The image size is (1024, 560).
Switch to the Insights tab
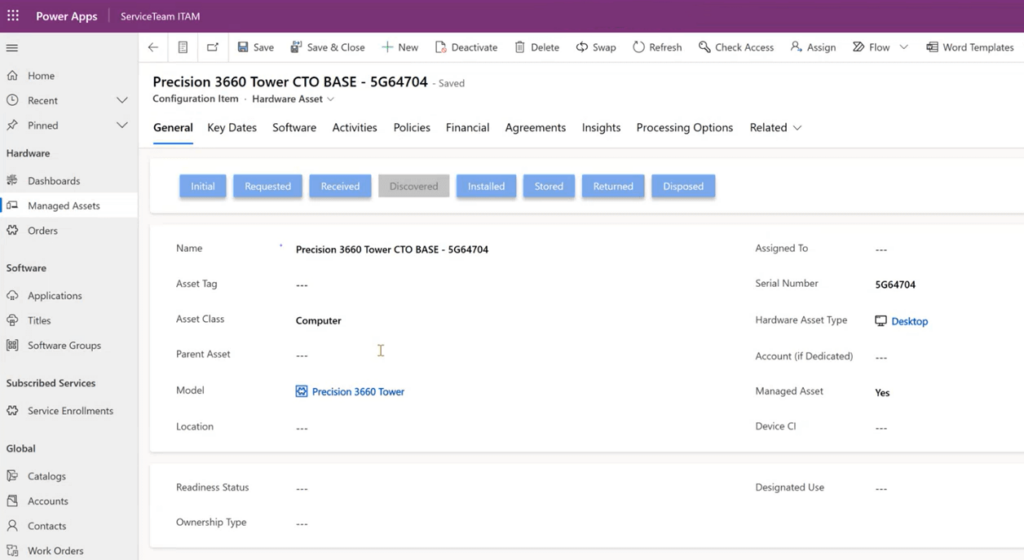click(x=601, y=128)
